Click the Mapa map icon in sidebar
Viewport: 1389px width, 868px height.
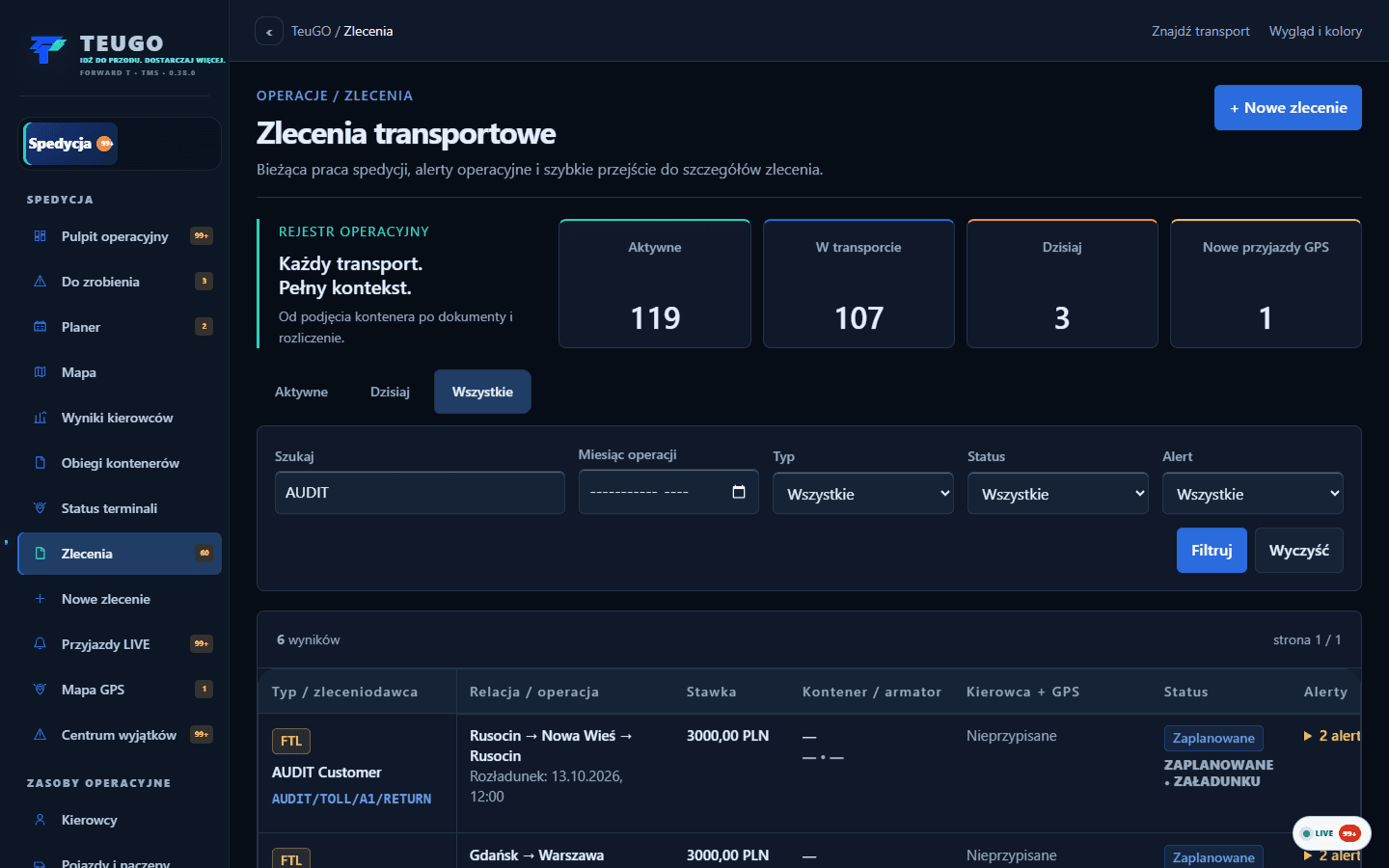click(40, 372)
